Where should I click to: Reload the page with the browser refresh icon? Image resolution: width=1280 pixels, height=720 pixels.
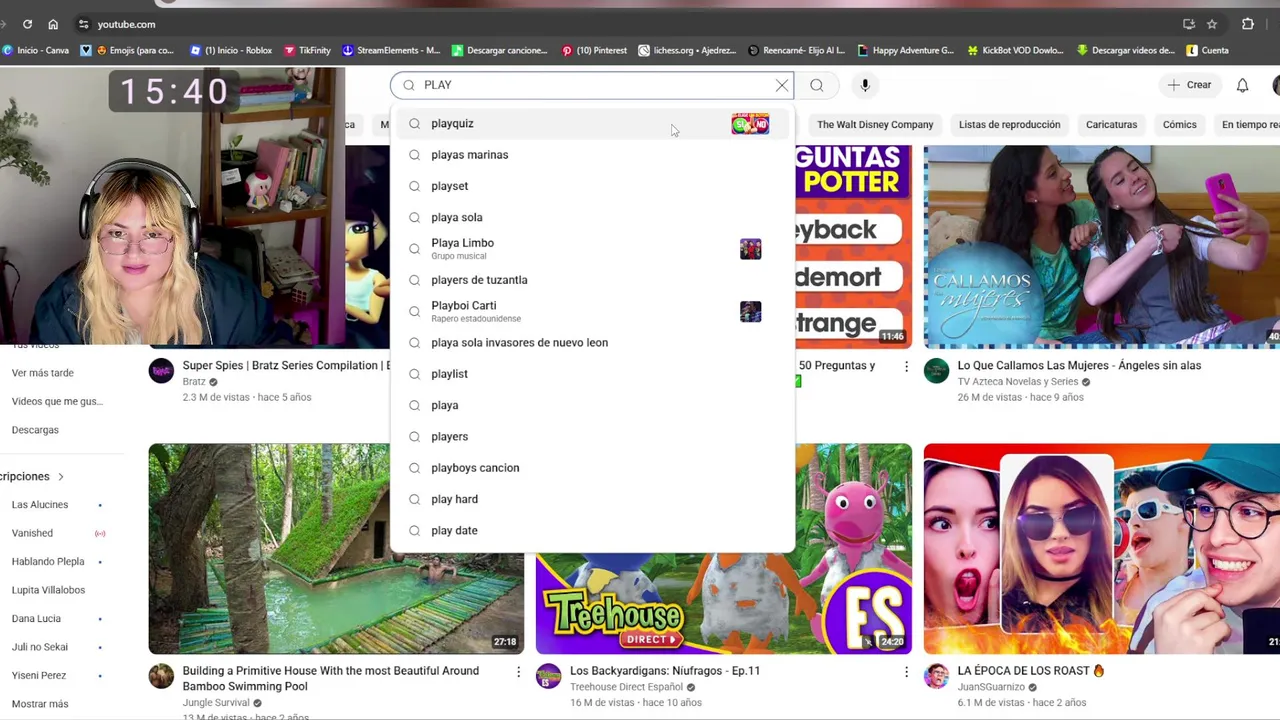point(27,24)
